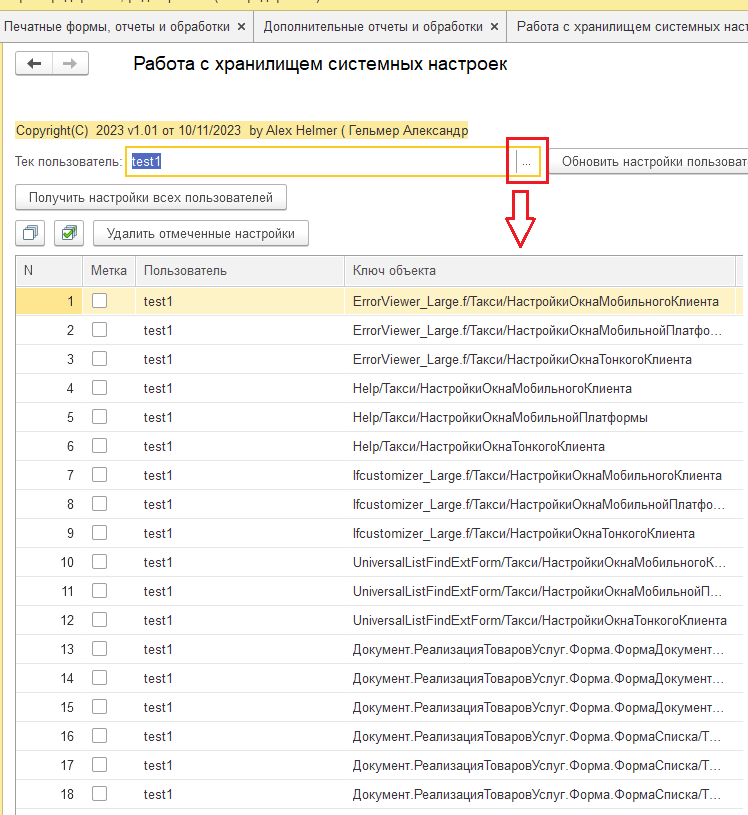Select the test1 user cell in row 10
Image resolution: width=748 pixels, height=815 pixels.
tap(240, 562)
